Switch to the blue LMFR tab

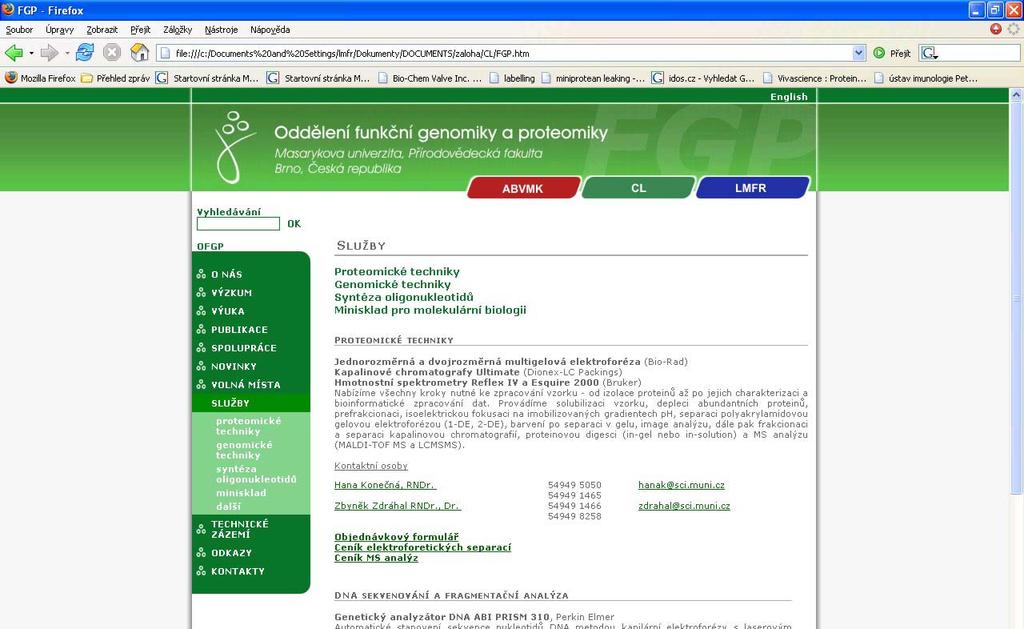751,188
